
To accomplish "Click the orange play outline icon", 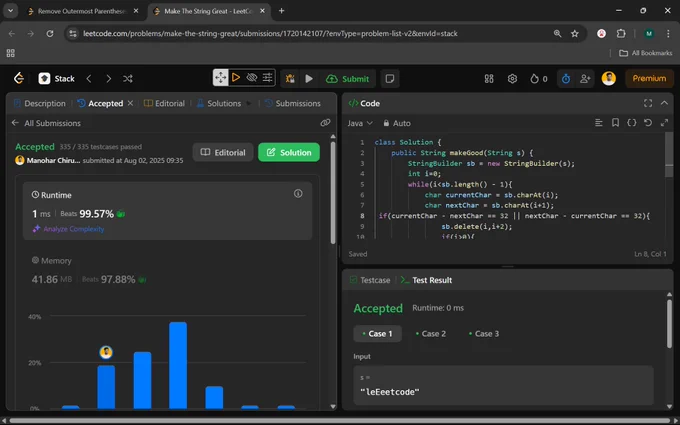I will (236, 78).
